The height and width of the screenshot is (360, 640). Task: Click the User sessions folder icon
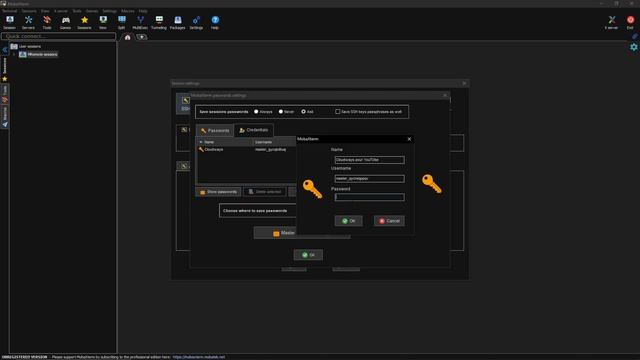[x=14, y=46]
